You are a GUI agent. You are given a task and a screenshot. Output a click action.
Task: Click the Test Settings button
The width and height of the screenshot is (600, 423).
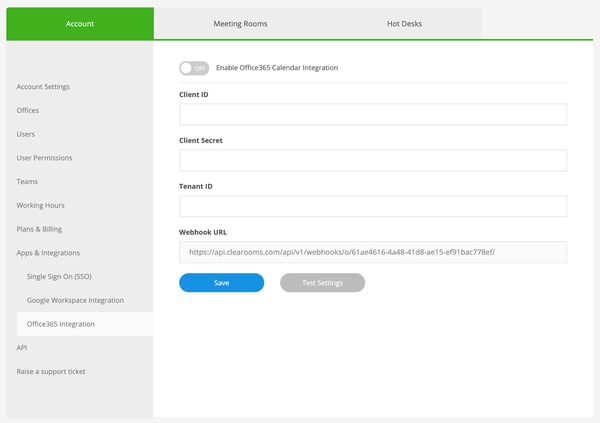322,283
